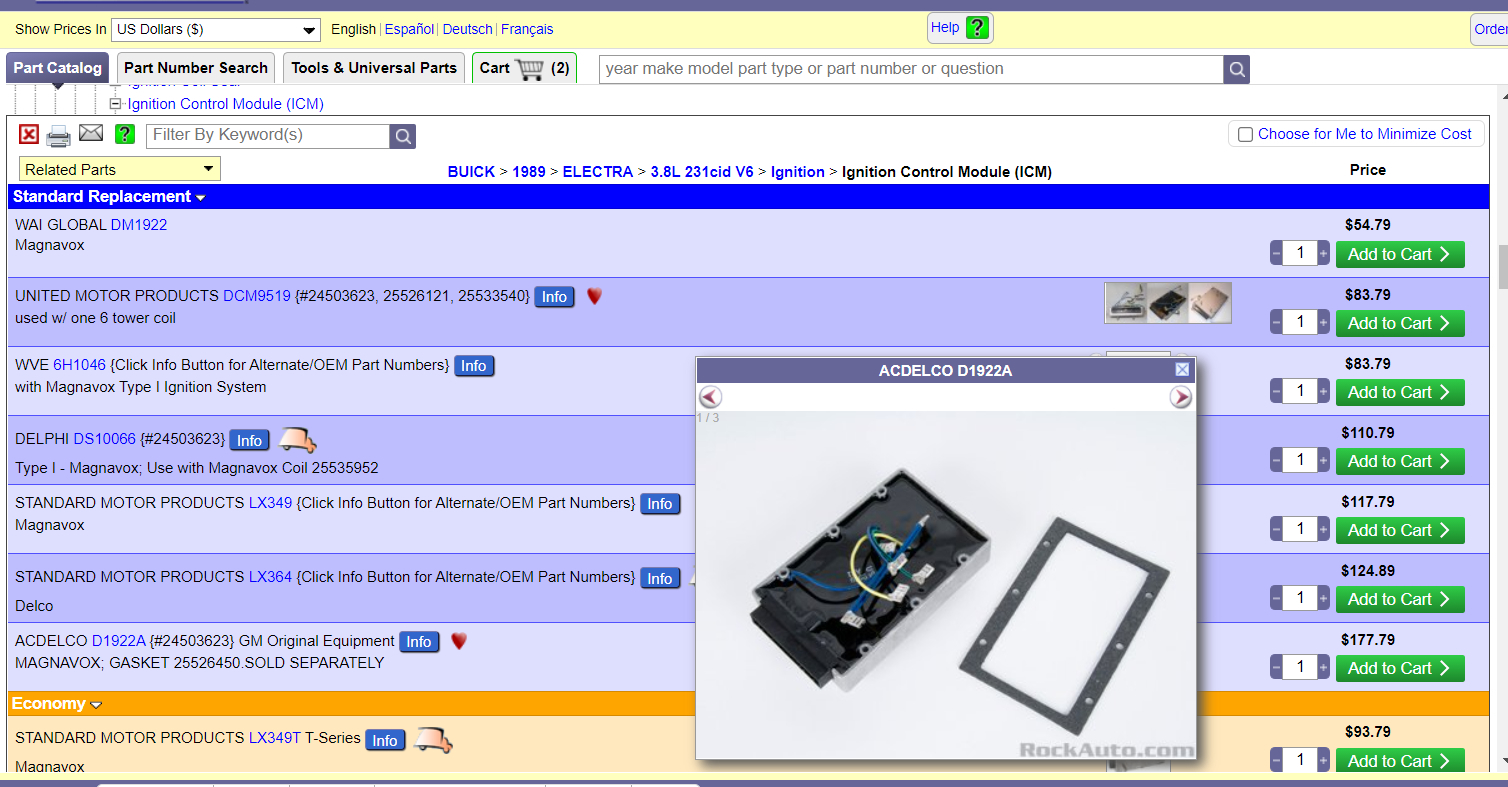Increase quantity for the LX349T part
The image size is (1508, 787).
1324,760
